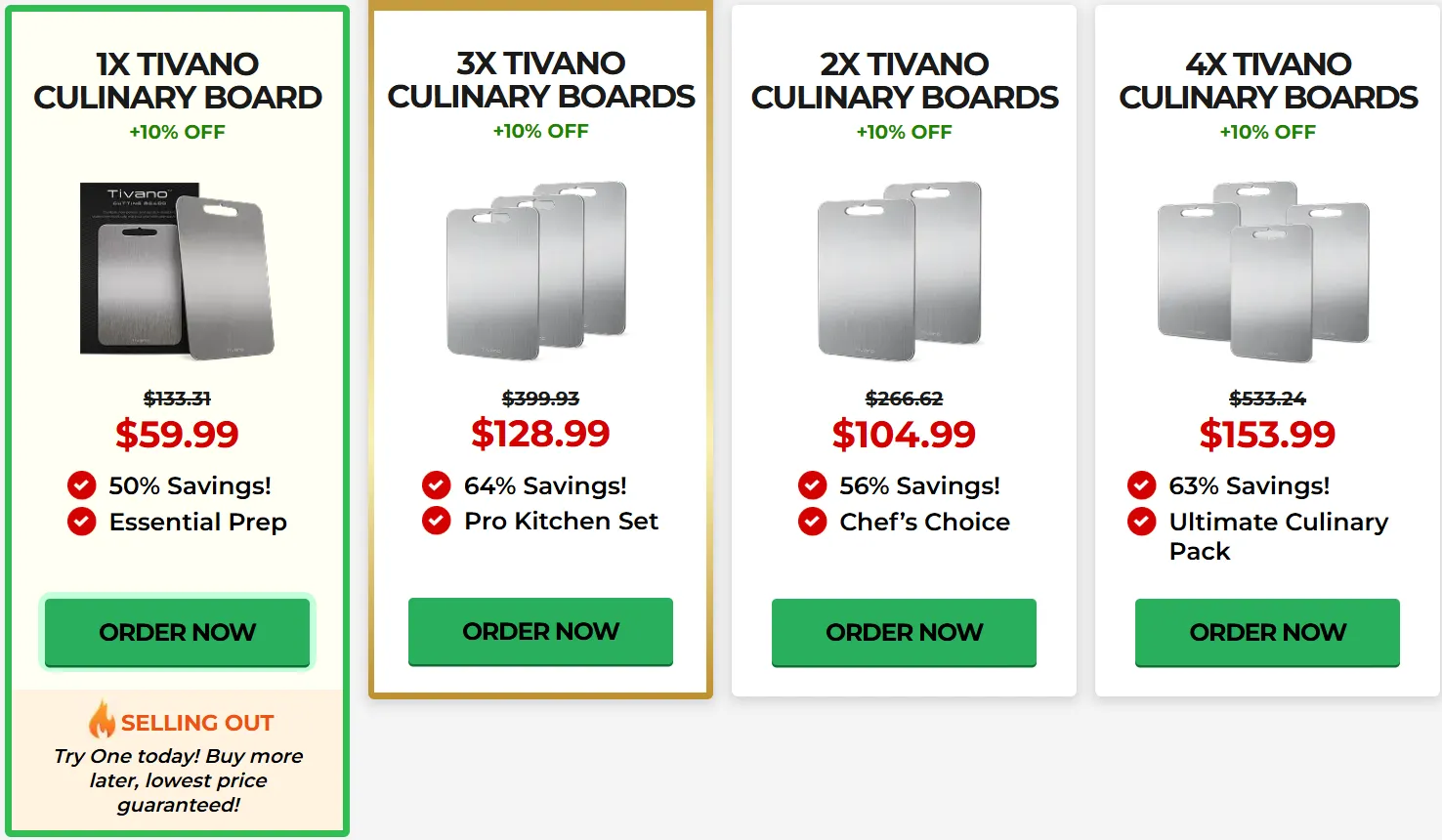
Task: Click the $128.99 price on 3X bundle
Action: point(540,433)
